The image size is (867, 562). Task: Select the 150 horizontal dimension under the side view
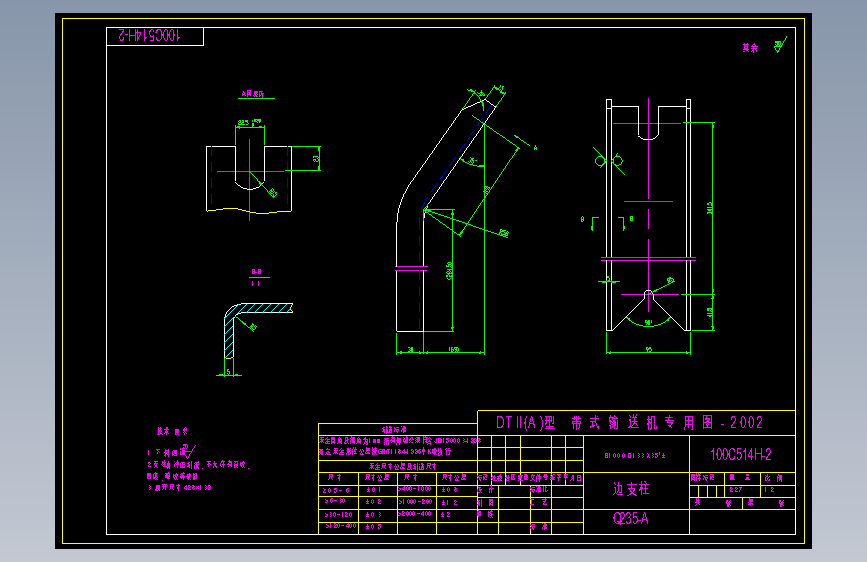coord(453,349)
